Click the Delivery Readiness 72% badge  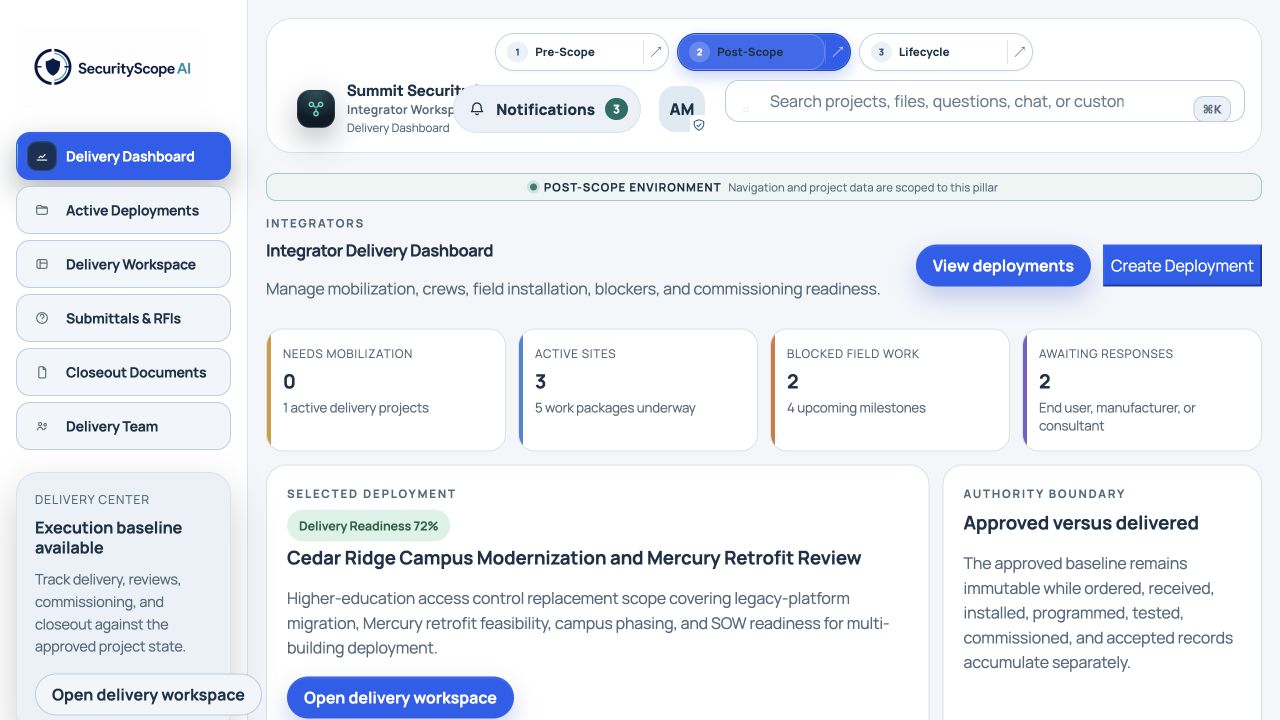(x=369, y=526)
